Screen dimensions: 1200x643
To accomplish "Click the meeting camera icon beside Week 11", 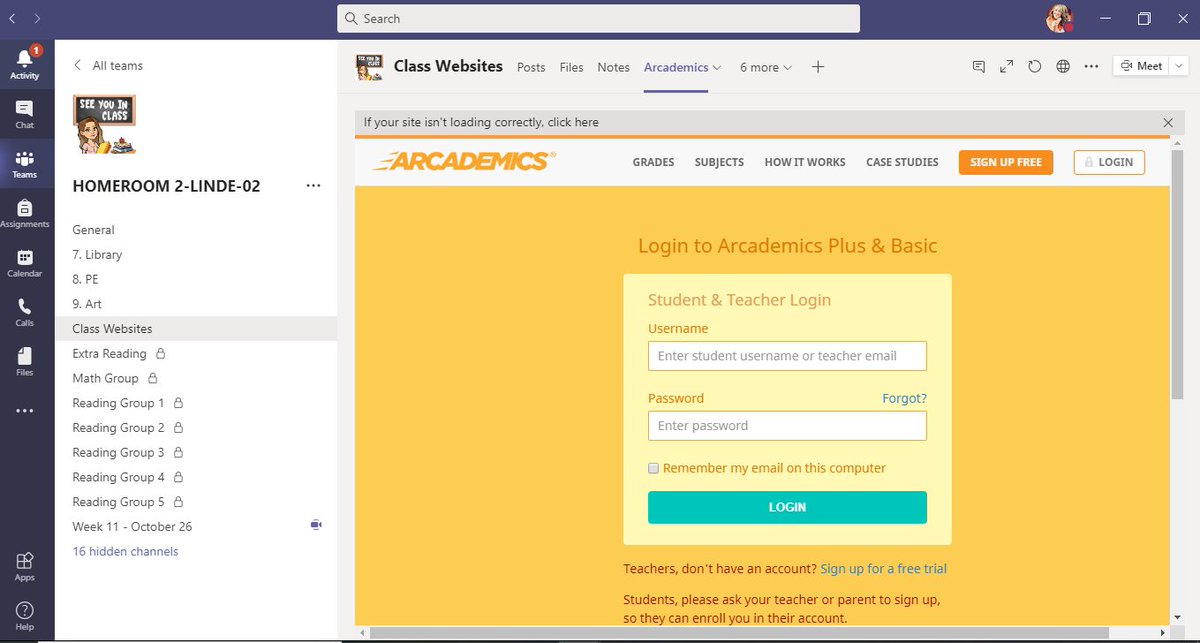I will coord(316,525).
